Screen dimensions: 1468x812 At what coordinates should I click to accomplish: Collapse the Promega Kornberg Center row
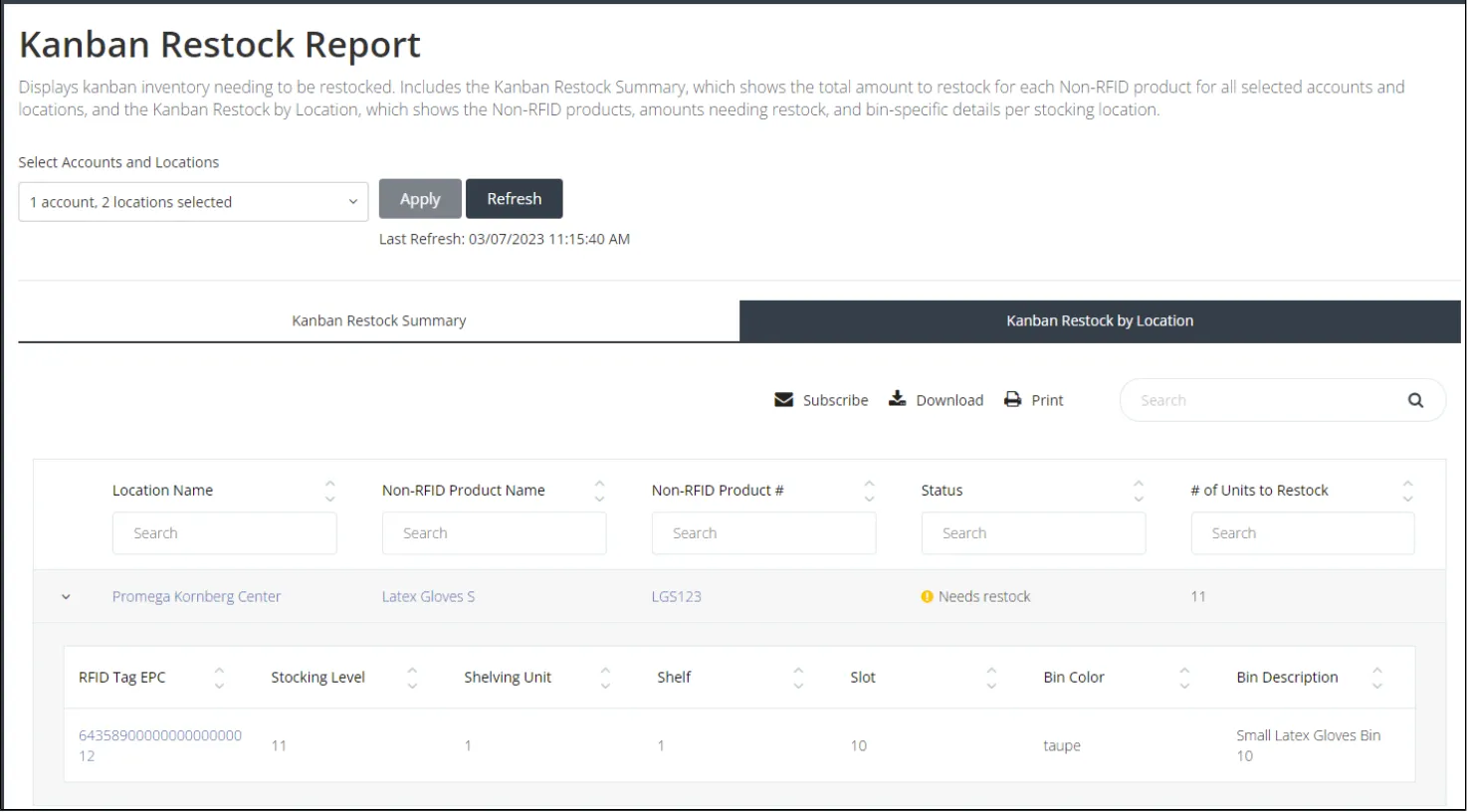66,597
